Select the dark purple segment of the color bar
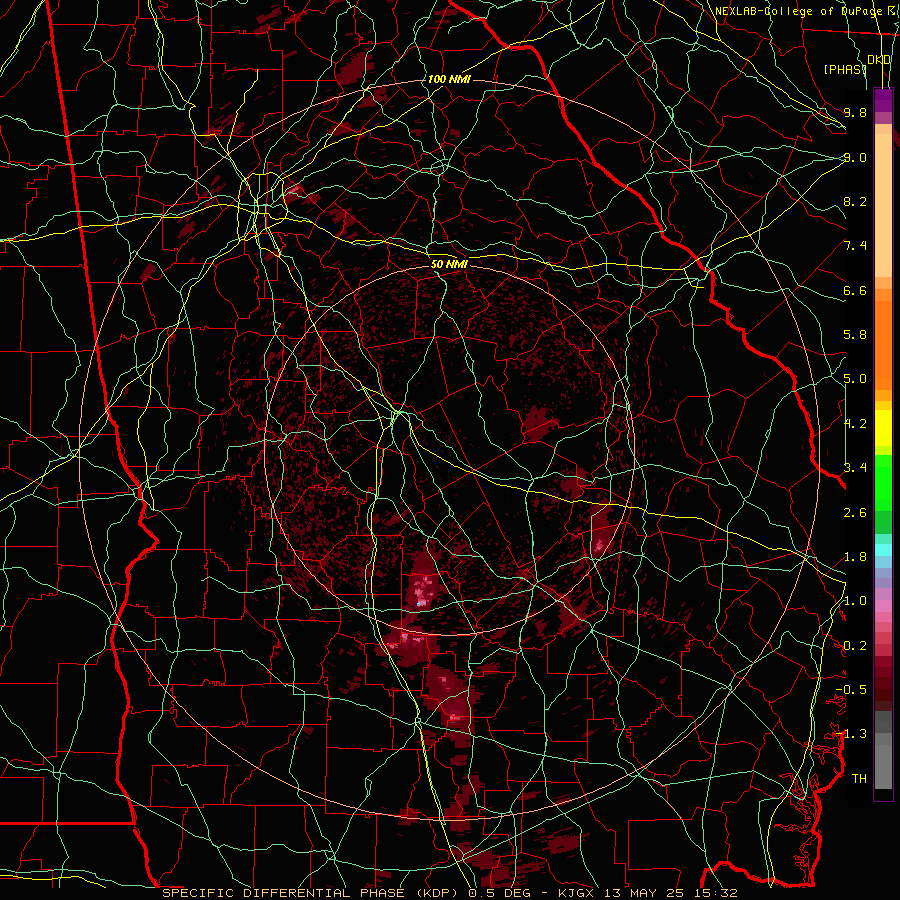The image size is (900, 900). pos(883,100)
